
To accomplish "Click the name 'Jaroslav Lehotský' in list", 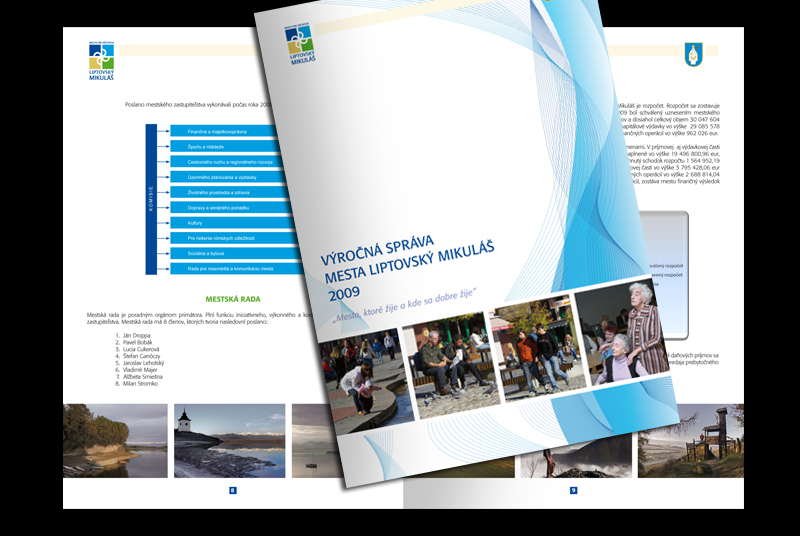I will (x=143, y=363).
